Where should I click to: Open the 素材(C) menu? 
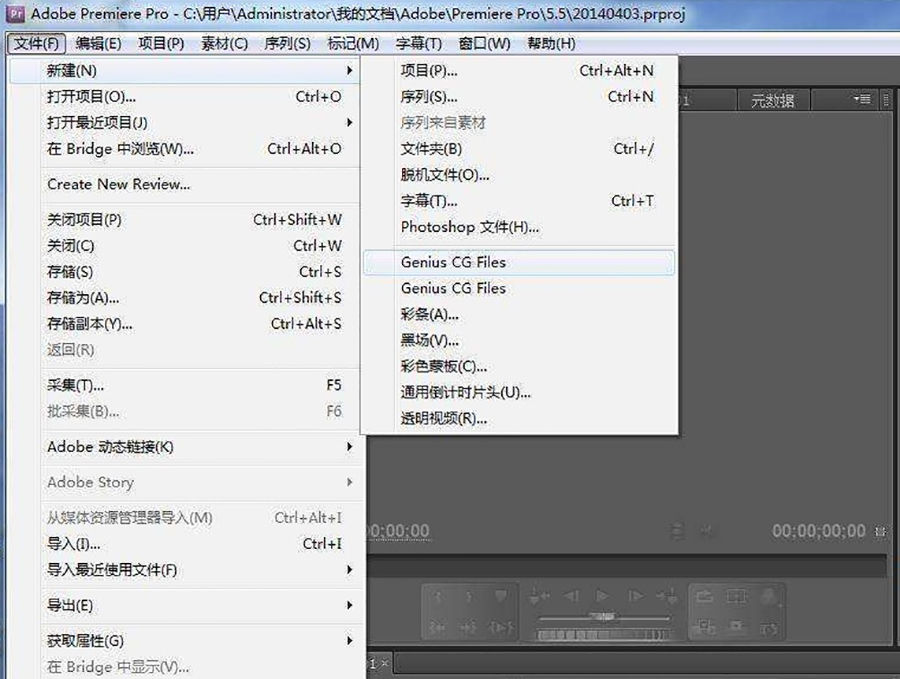tap(224, 44)
